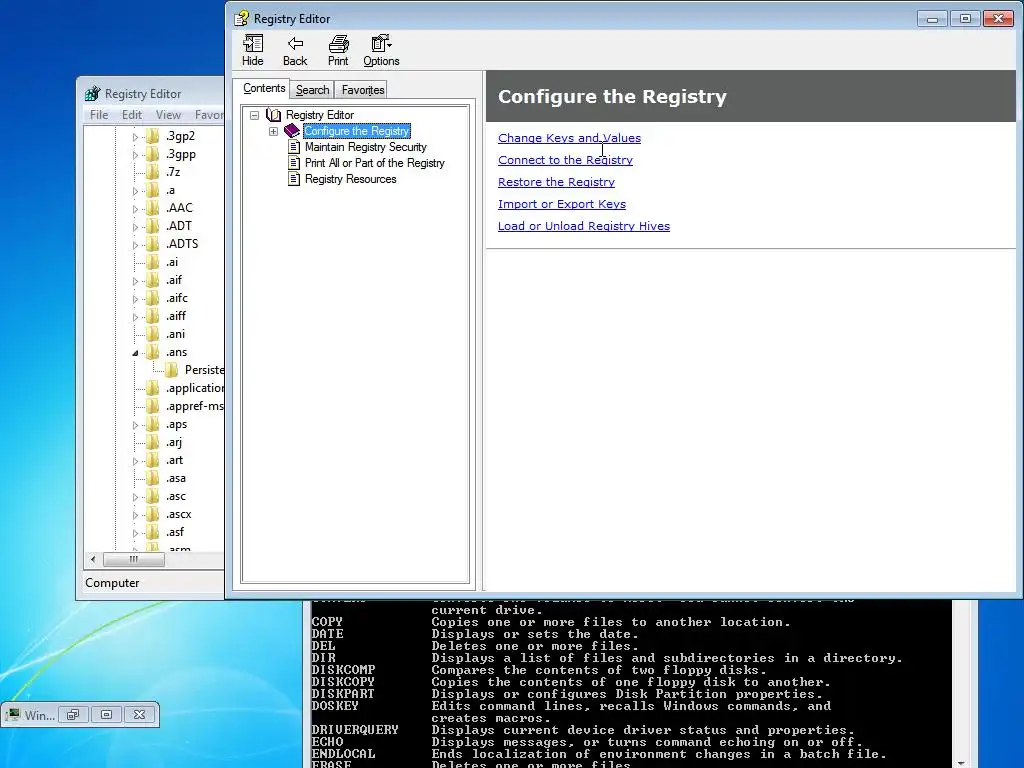Viewport: 1024px width, 768px height.
Task: Restore the minimized Win... window
Action: click(x=73, y=715)
